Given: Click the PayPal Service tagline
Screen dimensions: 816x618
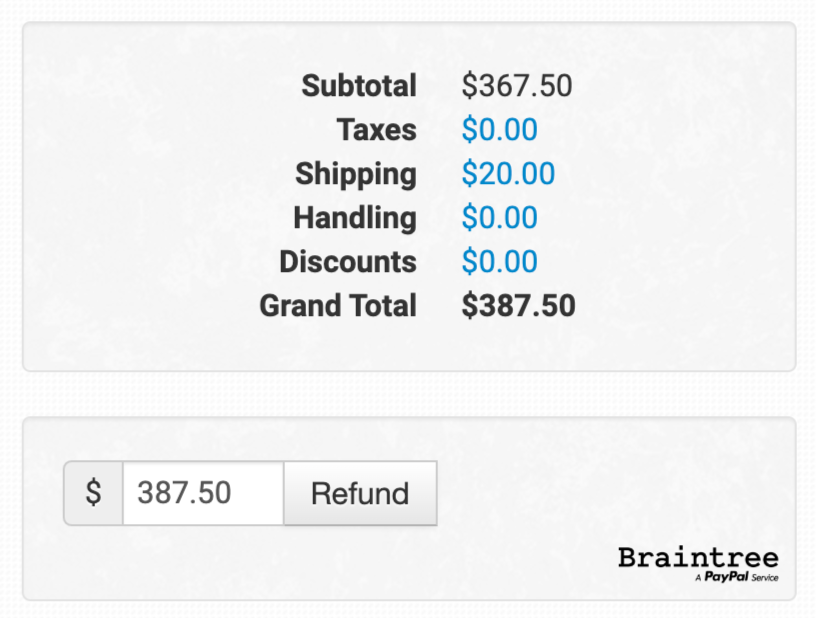Looking at the screenshot, I should (x=735, y=577).
